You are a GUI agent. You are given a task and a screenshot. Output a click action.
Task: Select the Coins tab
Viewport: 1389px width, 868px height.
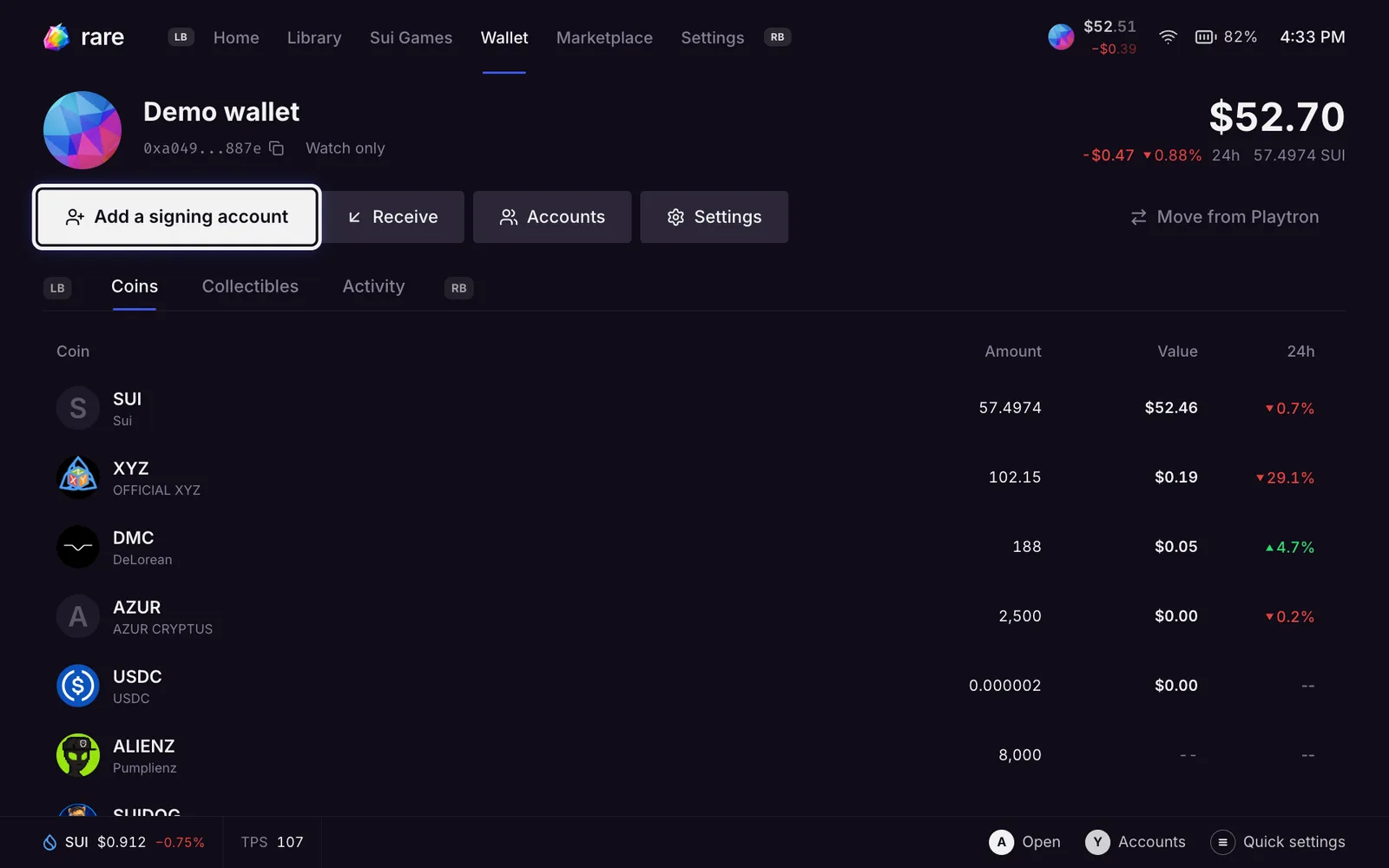point(135,286)
